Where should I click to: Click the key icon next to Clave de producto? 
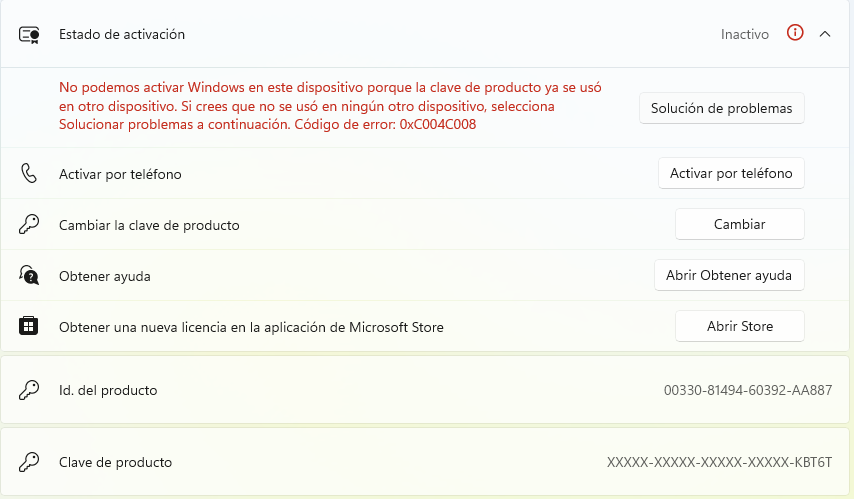[29, 462]
